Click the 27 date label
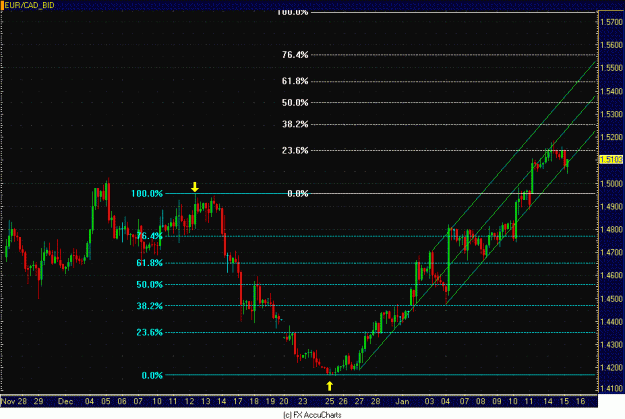The width and height of the screenshot is (625, 419). tap(359, 401)
